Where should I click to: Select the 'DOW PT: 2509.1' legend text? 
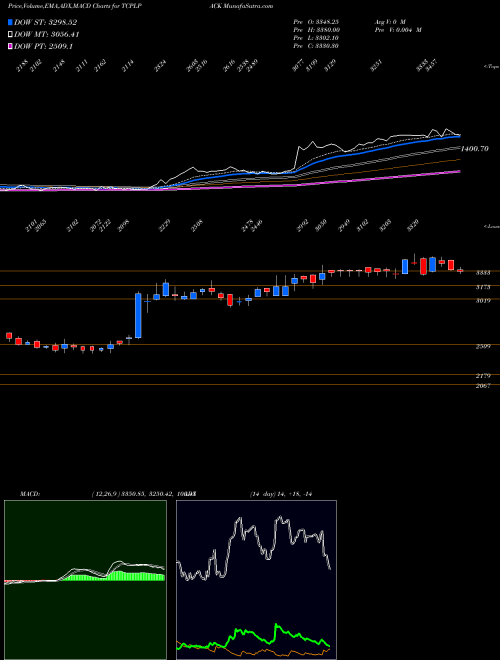coord(44,46)
